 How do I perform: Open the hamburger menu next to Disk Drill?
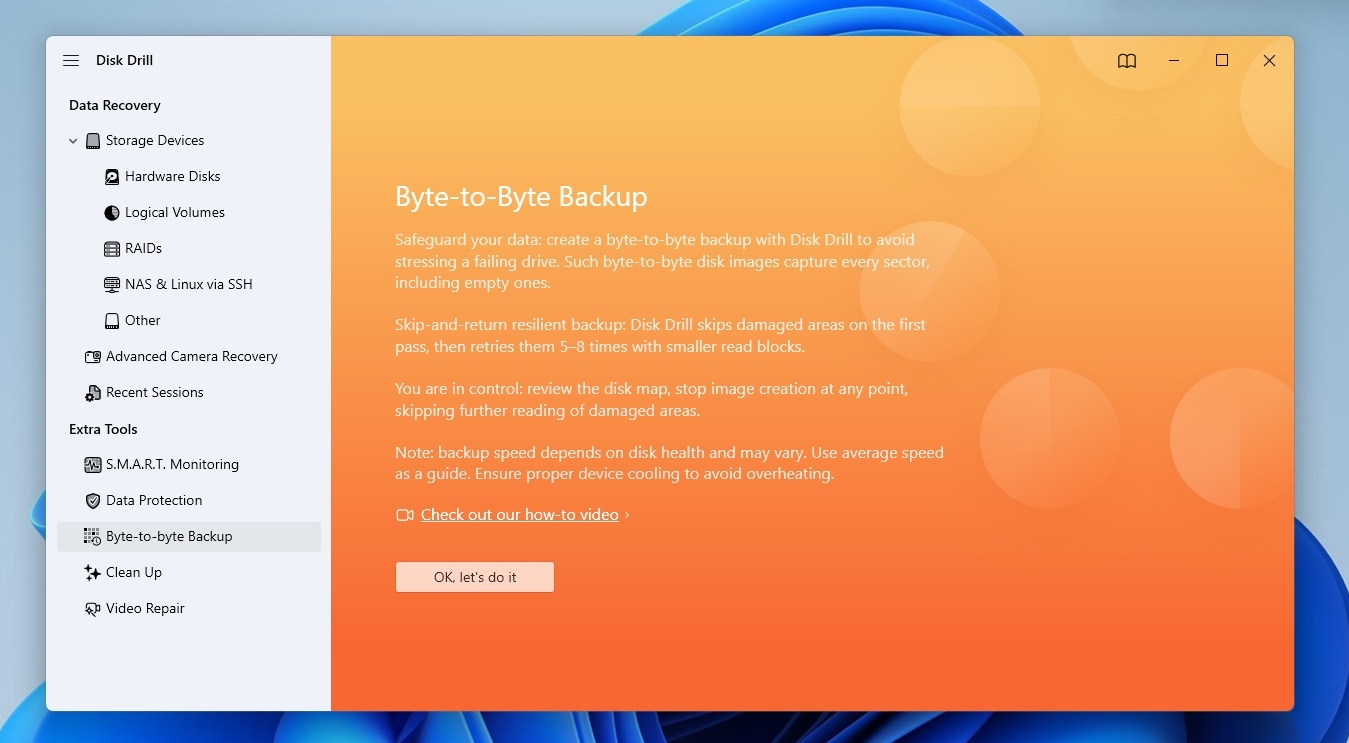click(x=71, y=61)
